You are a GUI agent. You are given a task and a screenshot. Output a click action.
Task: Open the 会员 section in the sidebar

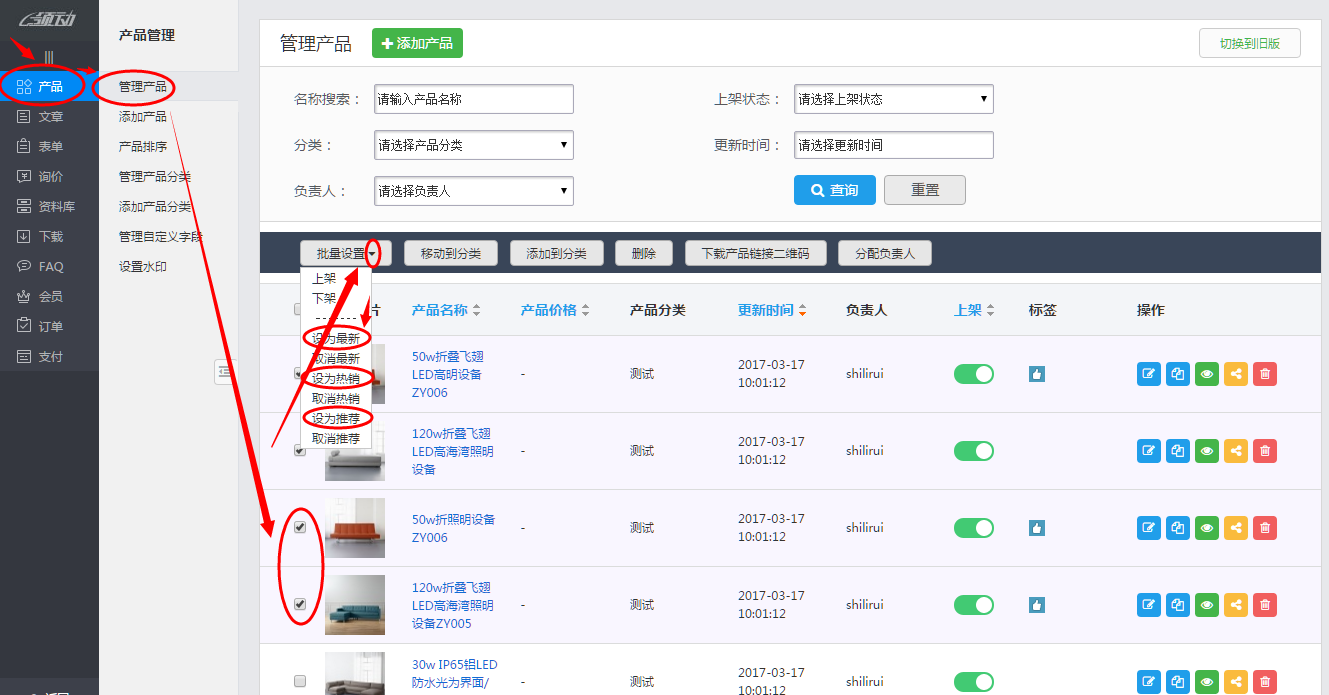pyautogui.click(x=46, y=296)
